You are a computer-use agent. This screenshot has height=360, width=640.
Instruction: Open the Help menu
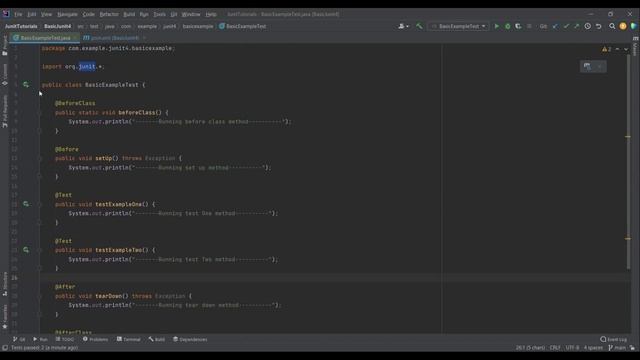coord(211,14)
